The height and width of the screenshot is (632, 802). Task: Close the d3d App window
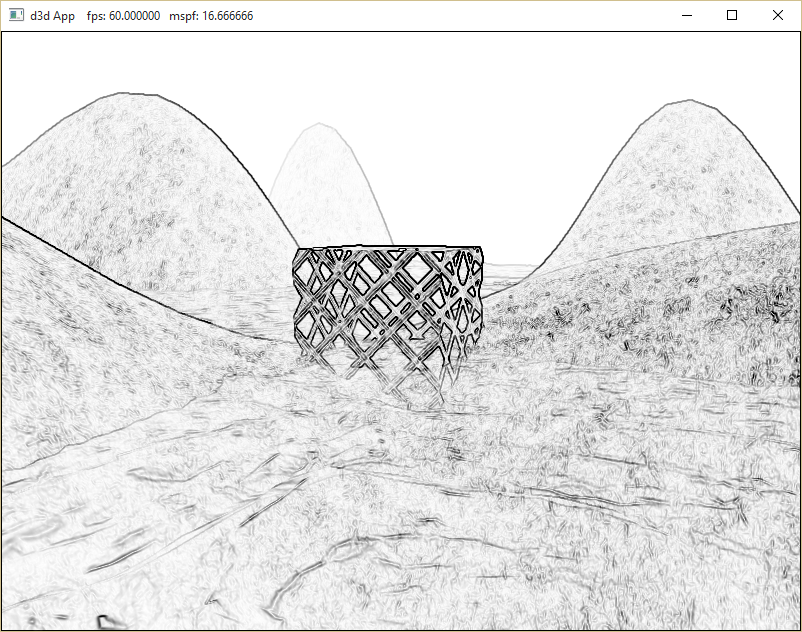coord(778,16)
